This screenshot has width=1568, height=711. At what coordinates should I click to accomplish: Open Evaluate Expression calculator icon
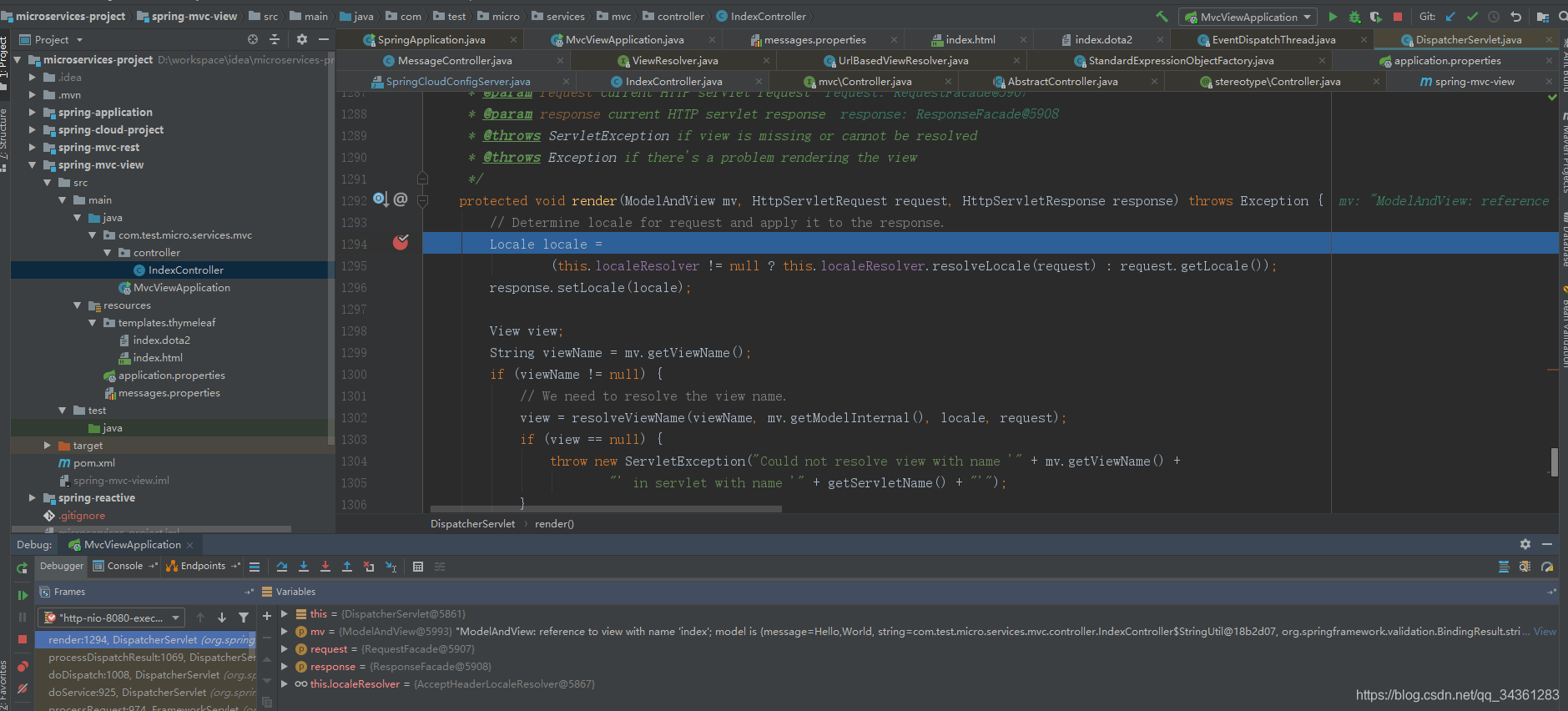[418, 567]
